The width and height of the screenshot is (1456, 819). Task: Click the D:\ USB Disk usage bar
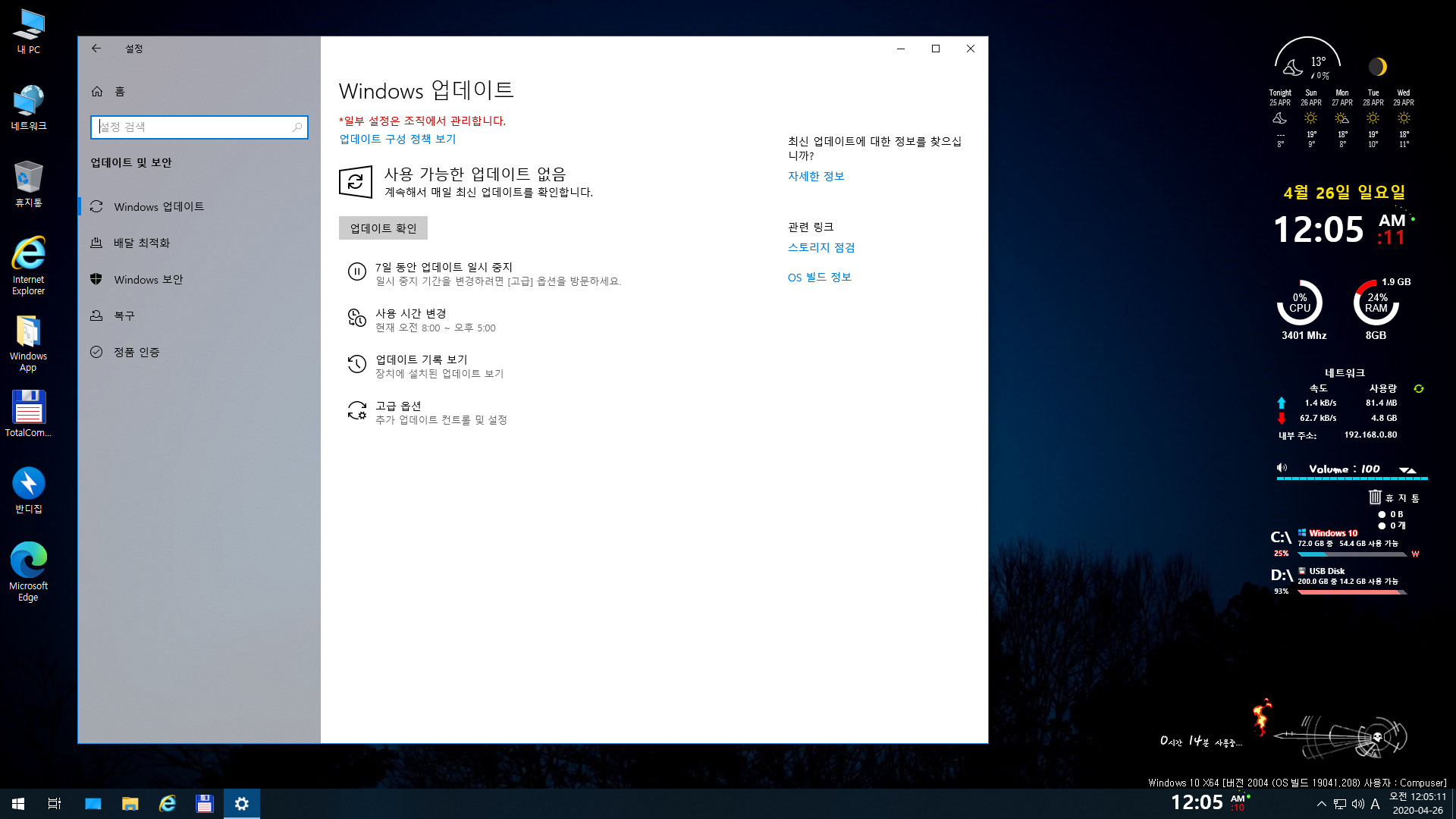1352,592
